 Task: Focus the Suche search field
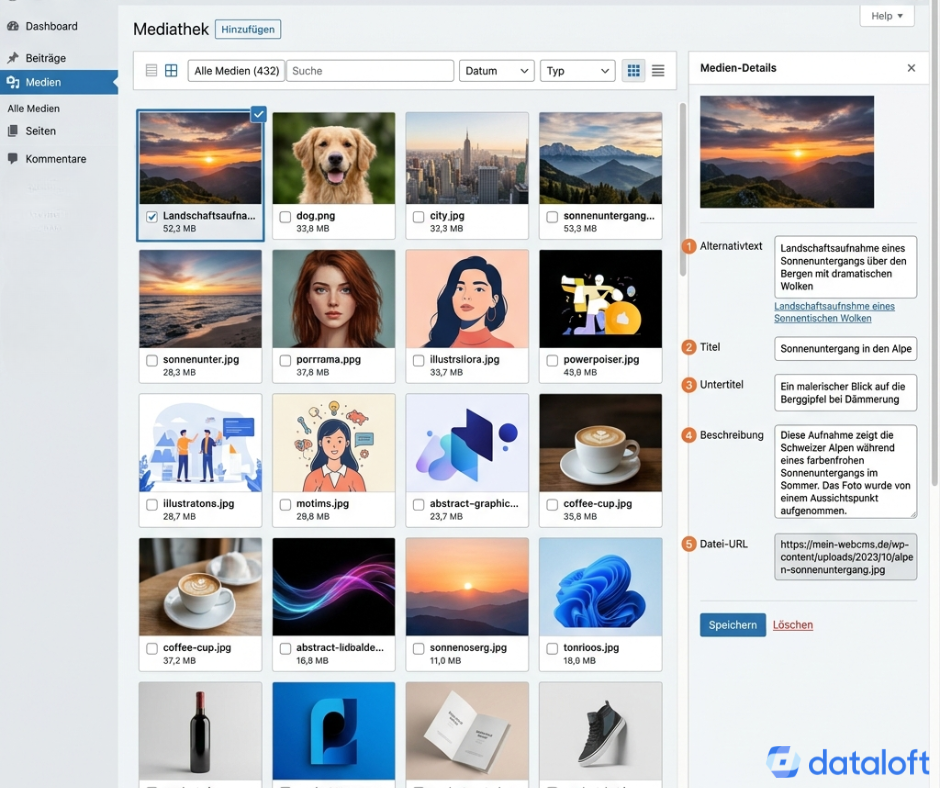pyautogui.click(x=370, y=71)
